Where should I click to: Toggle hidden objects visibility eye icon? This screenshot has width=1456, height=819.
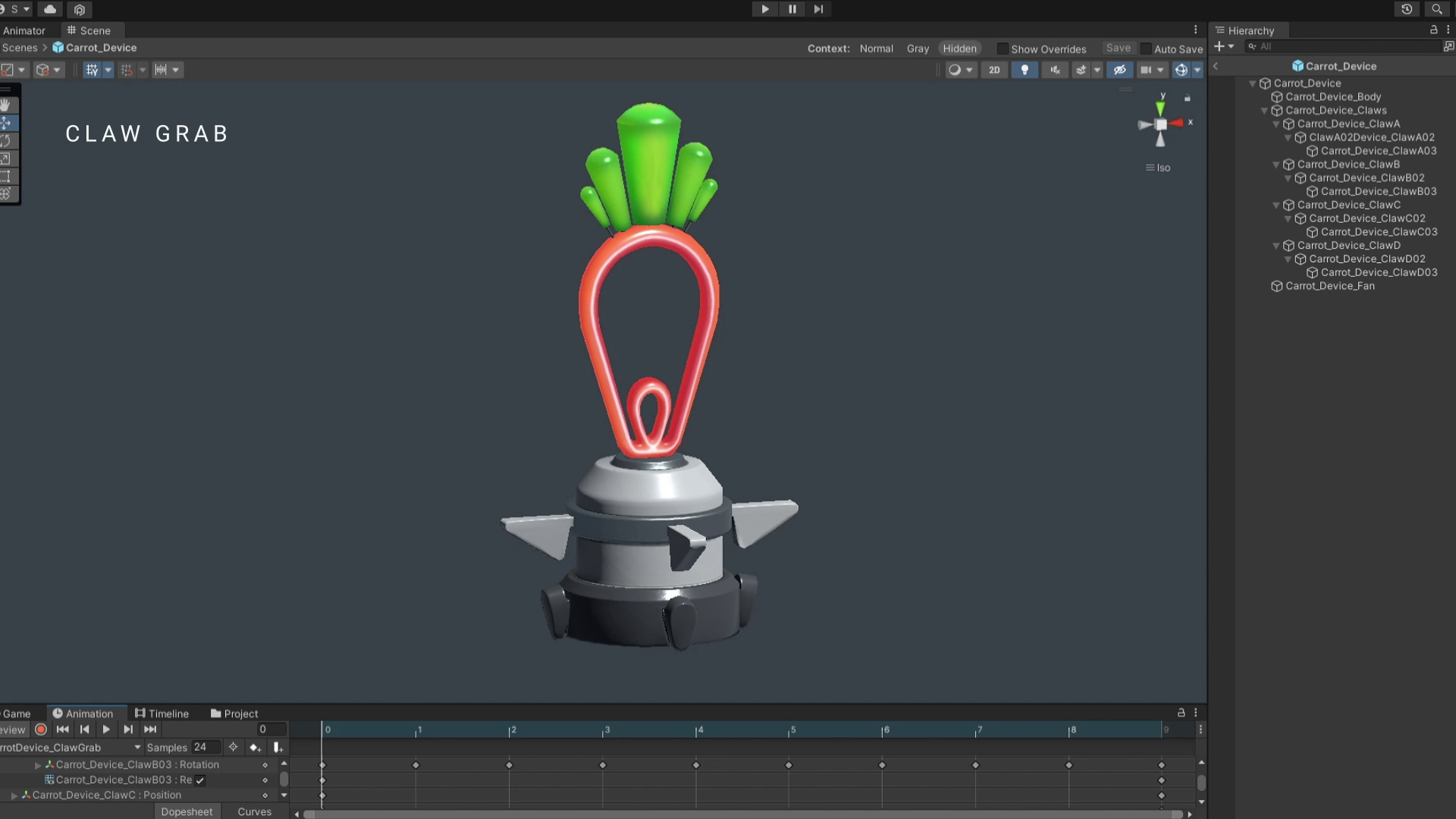tap(1119, 70)
